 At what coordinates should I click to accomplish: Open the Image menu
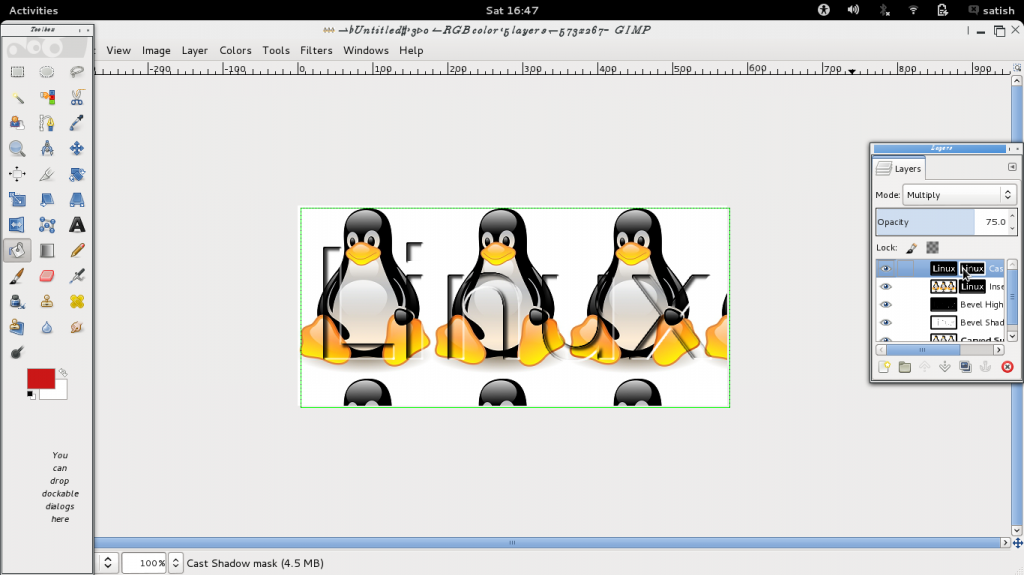click(x=156, y=50)
